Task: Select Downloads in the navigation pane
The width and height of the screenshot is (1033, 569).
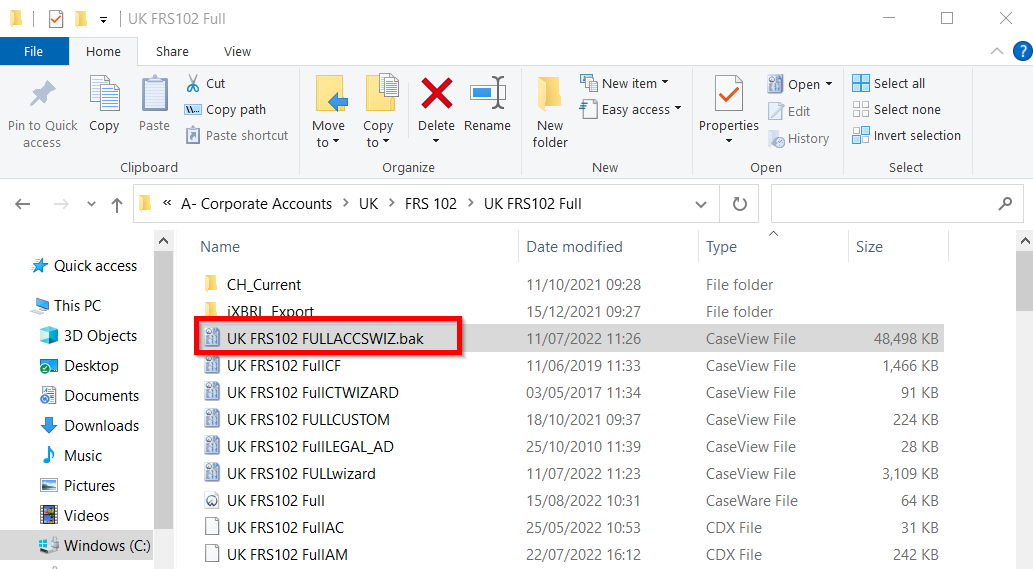Action: pyautogui.click(x=101, y=426)
